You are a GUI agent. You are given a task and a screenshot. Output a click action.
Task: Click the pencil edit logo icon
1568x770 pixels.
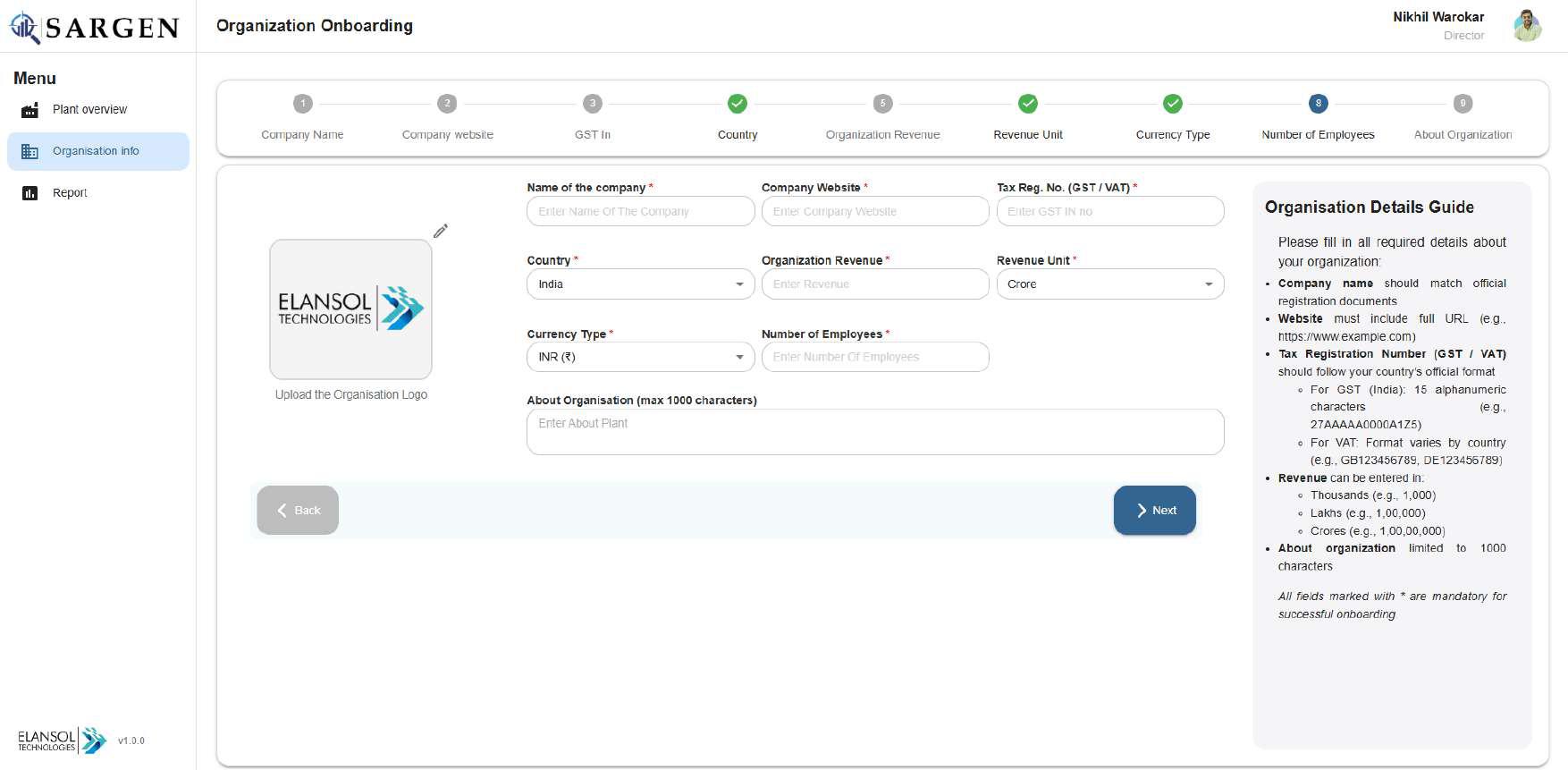(440, 232)
